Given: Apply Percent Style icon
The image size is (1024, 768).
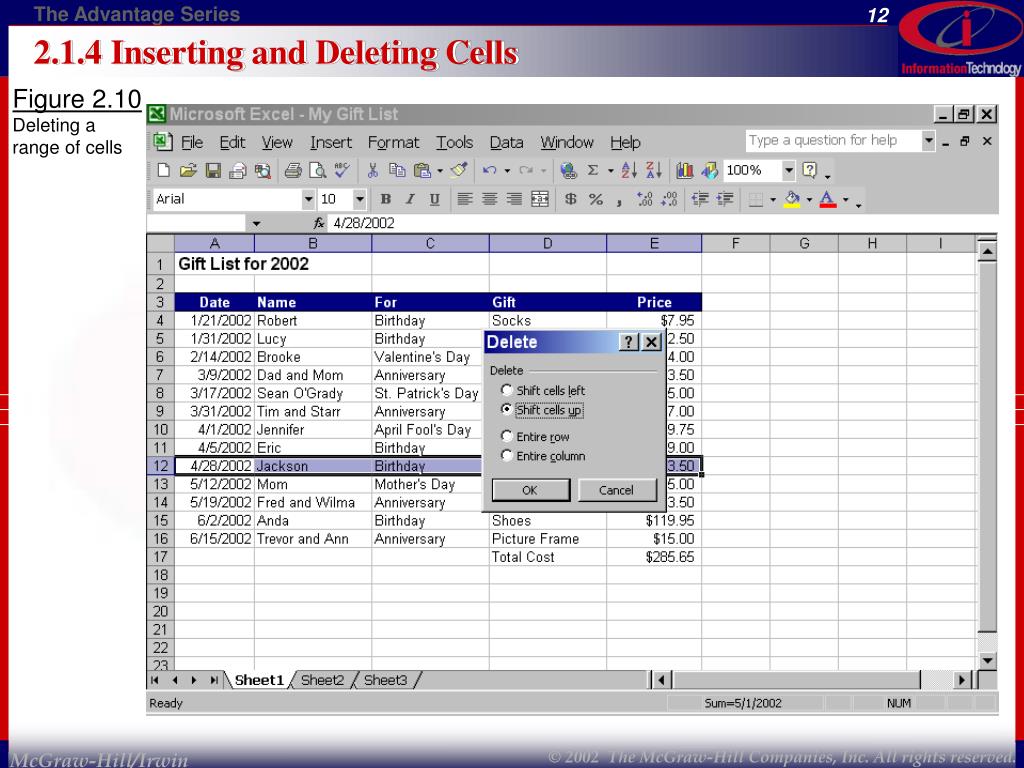Looking at the screenshot, I should (x=596, y=199).
